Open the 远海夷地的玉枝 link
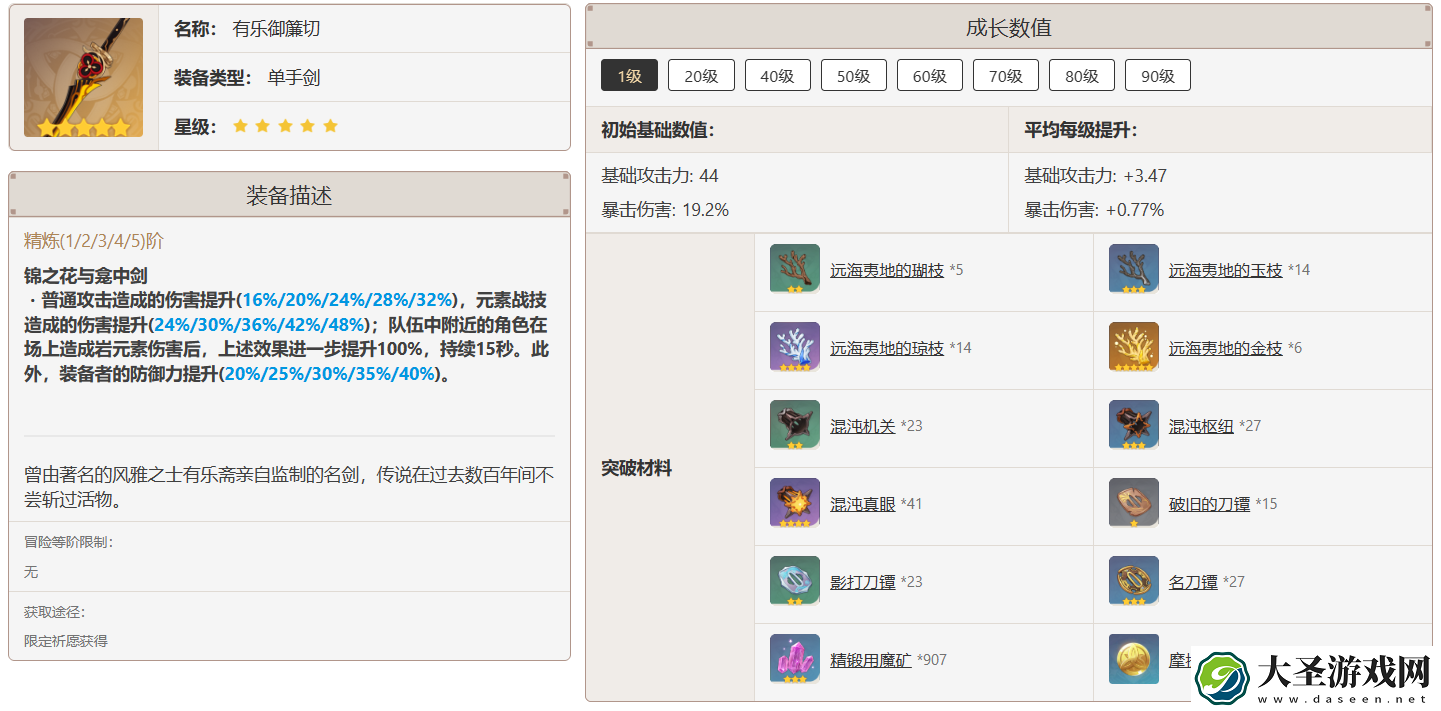The width and height of the screenshot is (1441, 711). click(1226, 270)
